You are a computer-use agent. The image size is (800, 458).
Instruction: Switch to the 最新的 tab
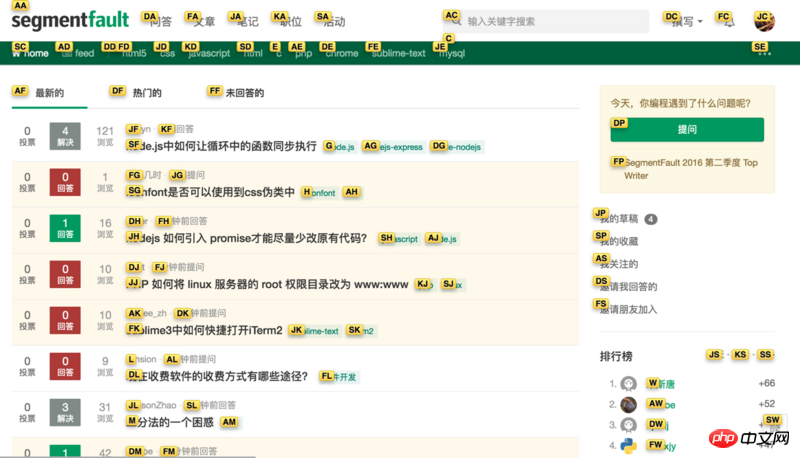[49, 93]
